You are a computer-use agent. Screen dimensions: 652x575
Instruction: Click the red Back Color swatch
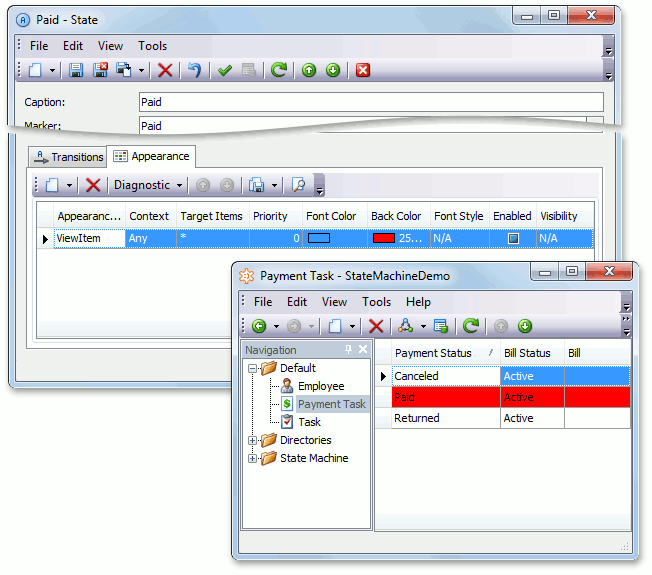click(x=383, y=238)
